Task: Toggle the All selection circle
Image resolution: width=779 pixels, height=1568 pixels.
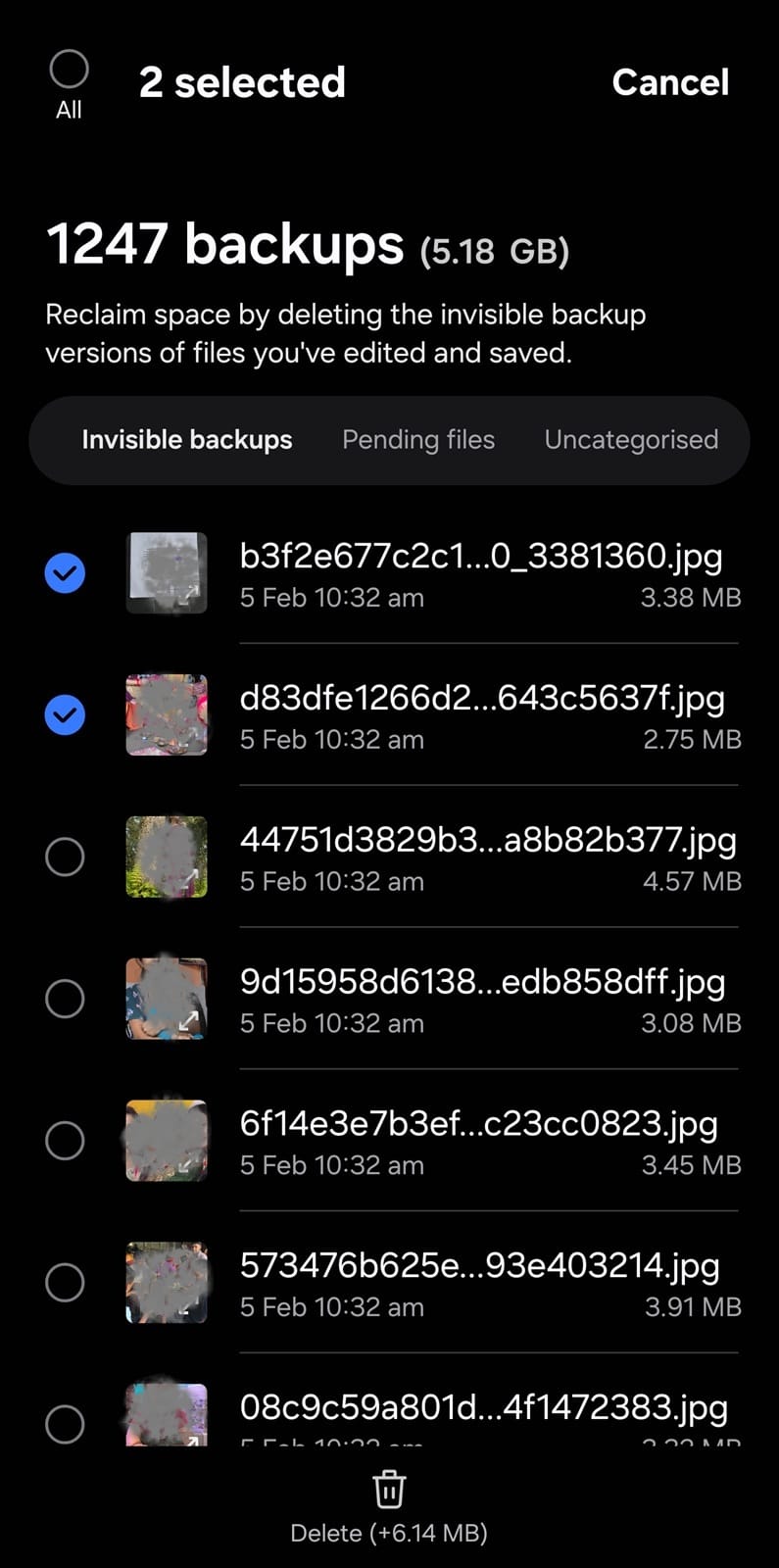Action: click(x=69, y=70)
